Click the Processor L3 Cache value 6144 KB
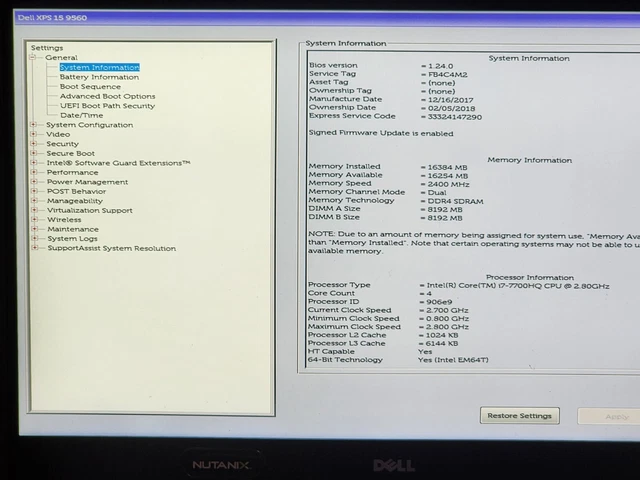This screenshot has height=480, width=640. tap(442, 343)
